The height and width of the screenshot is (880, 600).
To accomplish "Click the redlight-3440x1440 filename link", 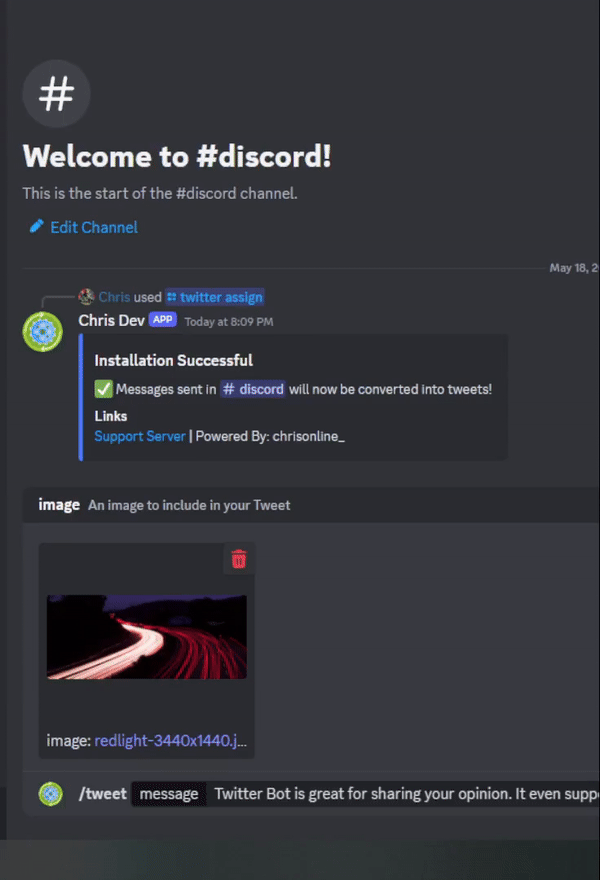I will coord(170,740).
